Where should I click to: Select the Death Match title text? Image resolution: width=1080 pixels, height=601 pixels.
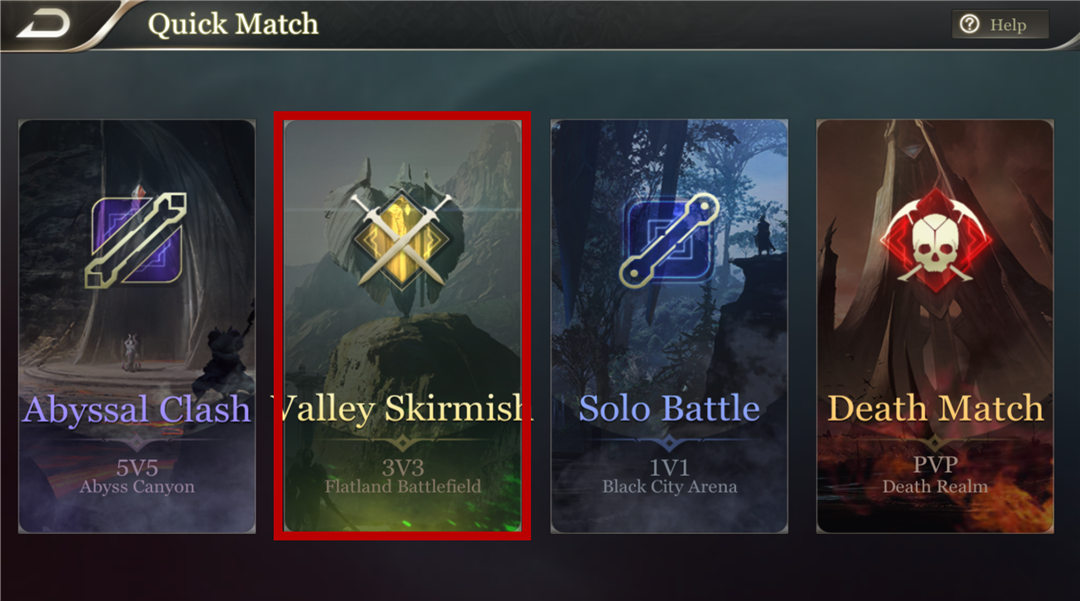click(x=935, y=408)
